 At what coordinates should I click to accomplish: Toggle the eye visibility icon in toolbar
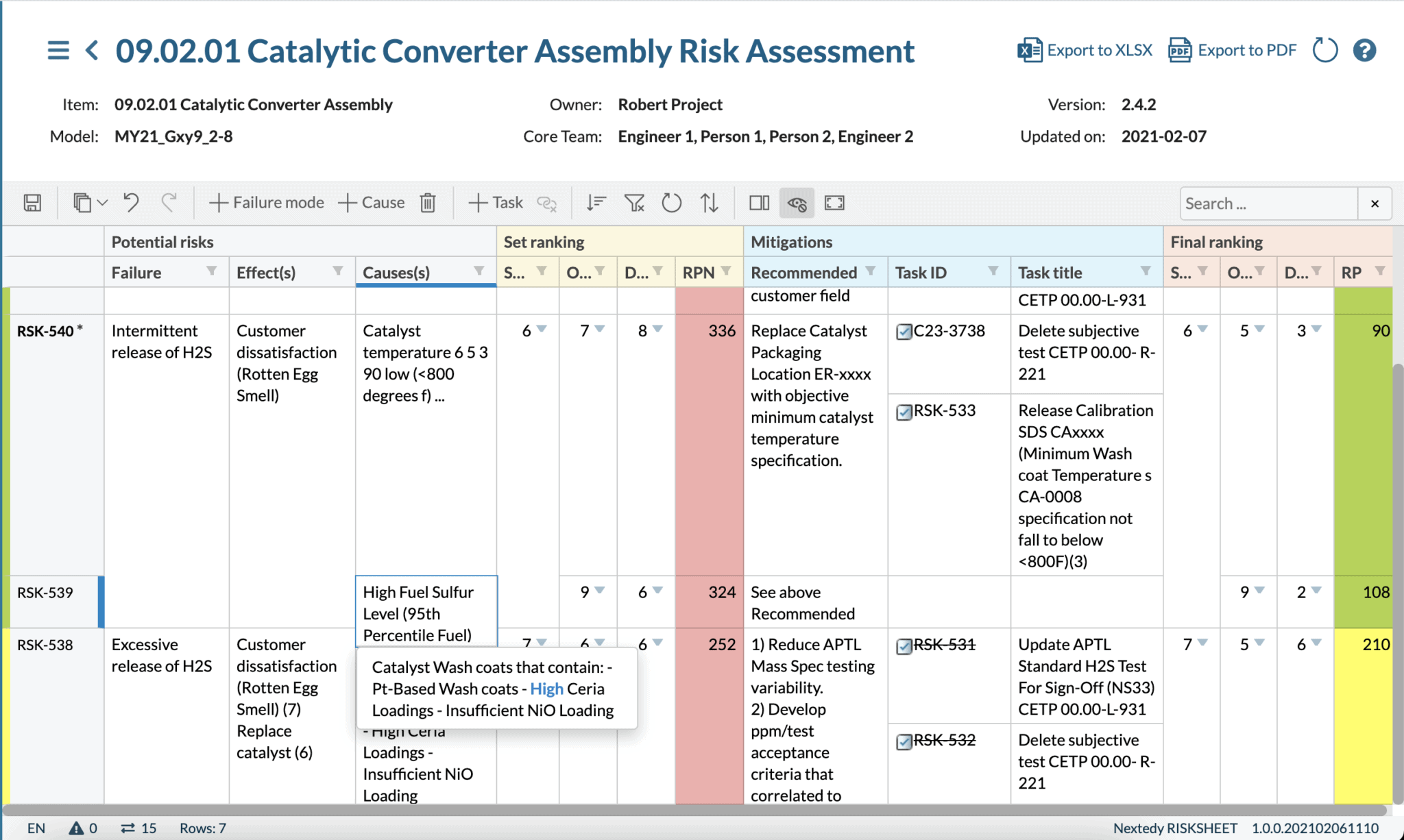click(x=797, y=203)
